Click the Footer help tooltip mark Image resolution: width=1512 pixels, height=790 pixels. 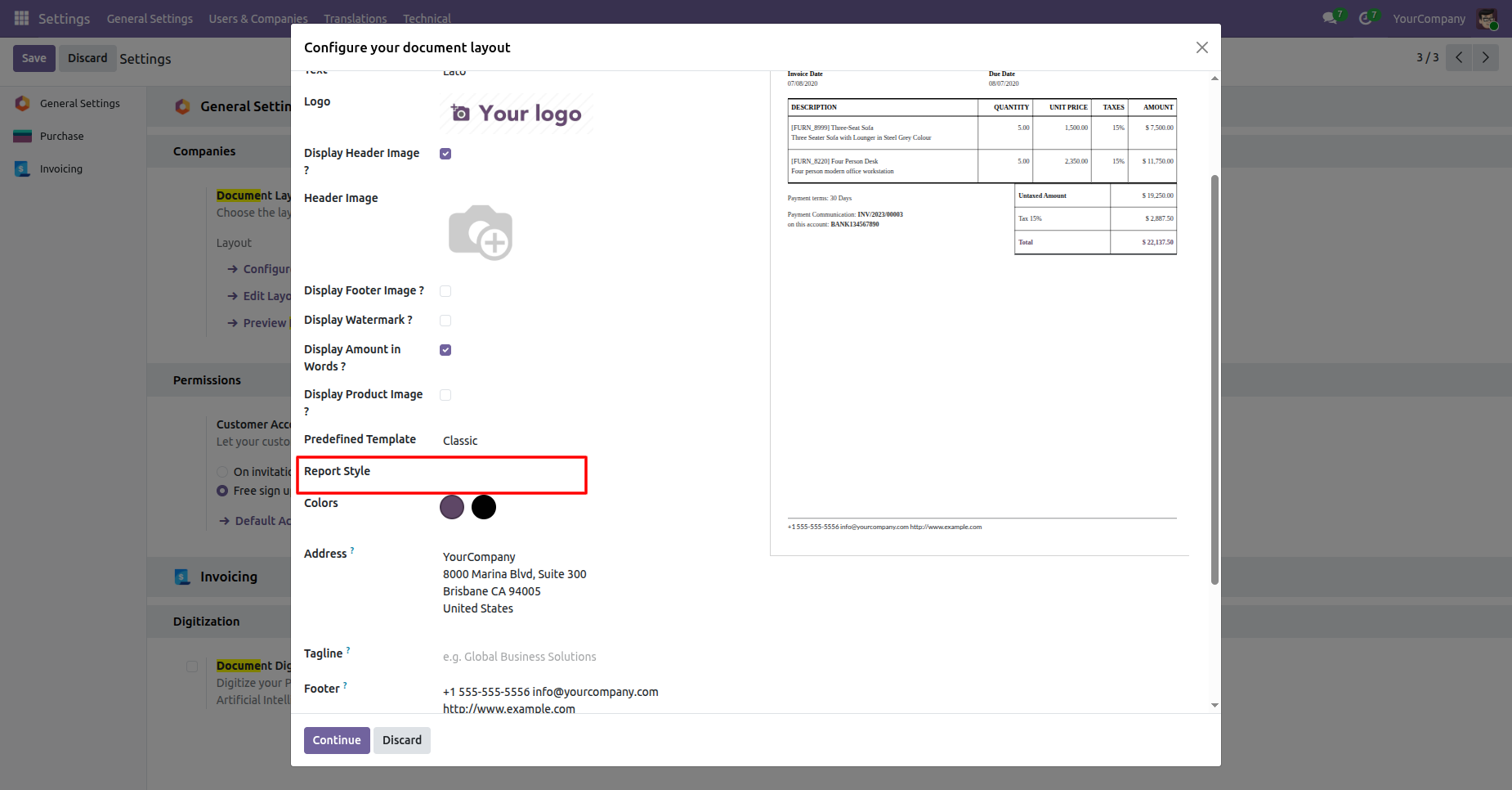point(345,685)
